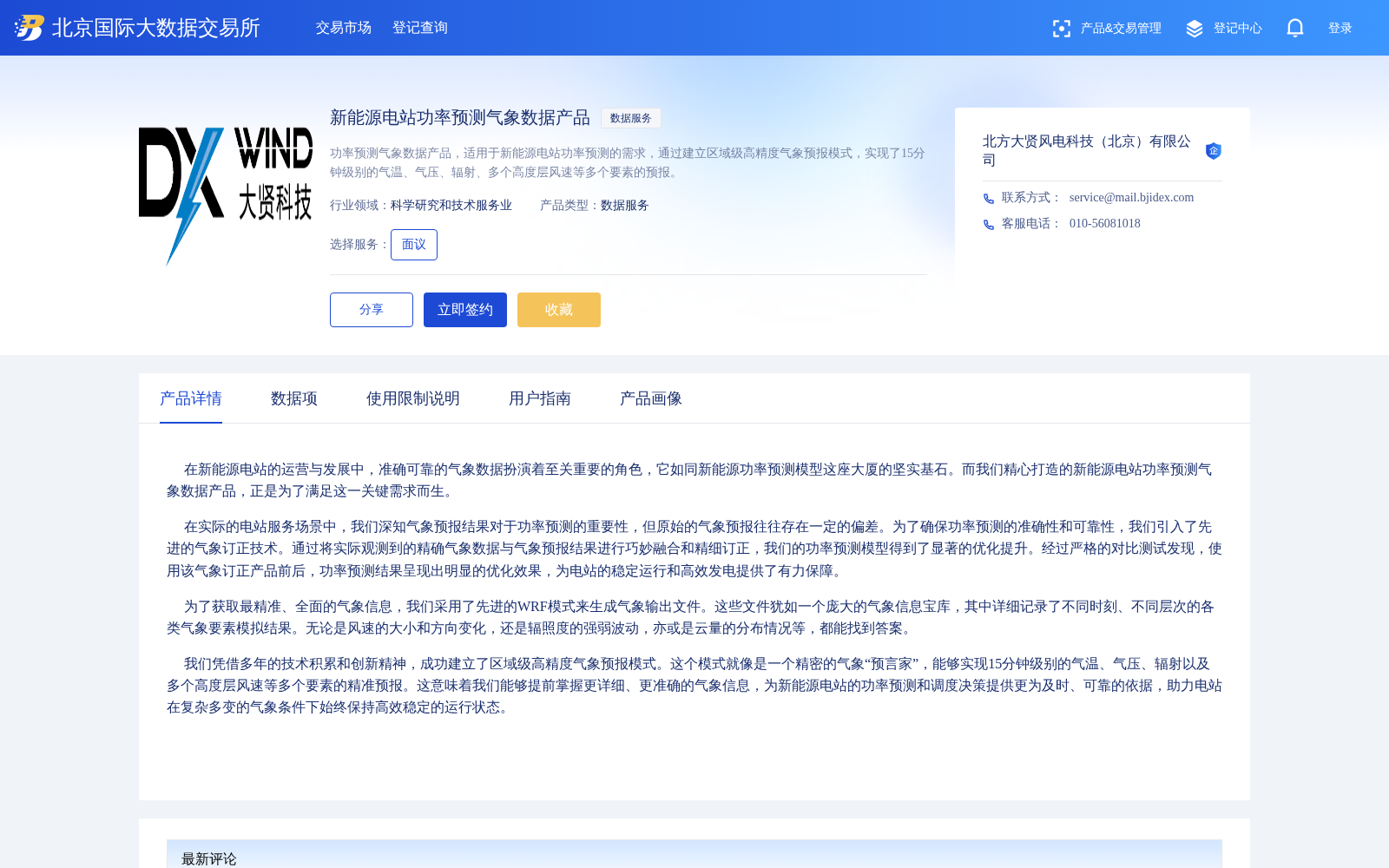
Task: Click the paragraph starting 为了获取最精准
Action: (x=694, y=617)
